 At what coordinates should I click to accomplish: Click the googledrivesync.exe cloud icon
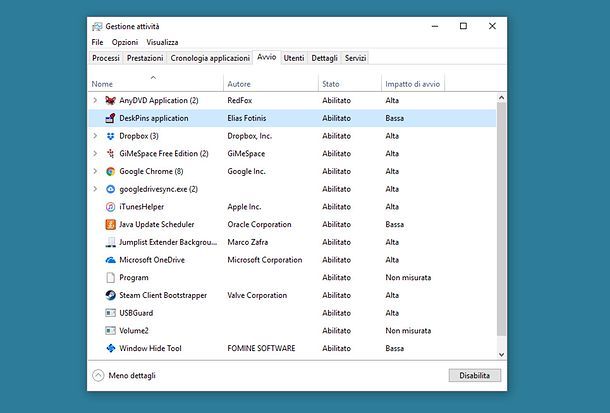click(110, 189)
